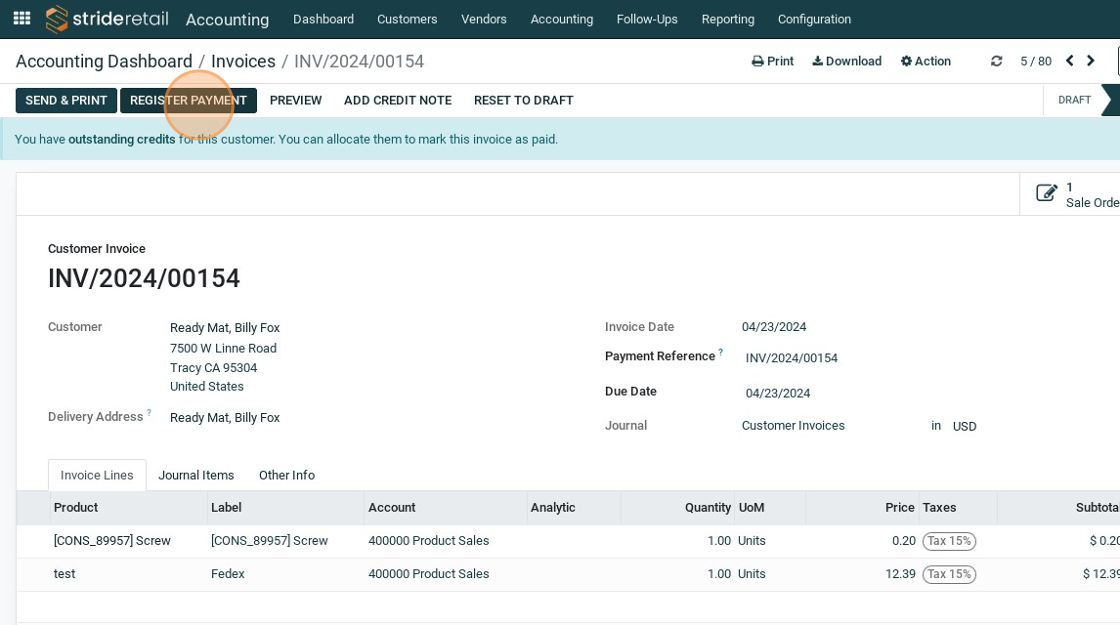1120x625 pixels.
Task: Click the Preview button
Action: click(296, 100)
